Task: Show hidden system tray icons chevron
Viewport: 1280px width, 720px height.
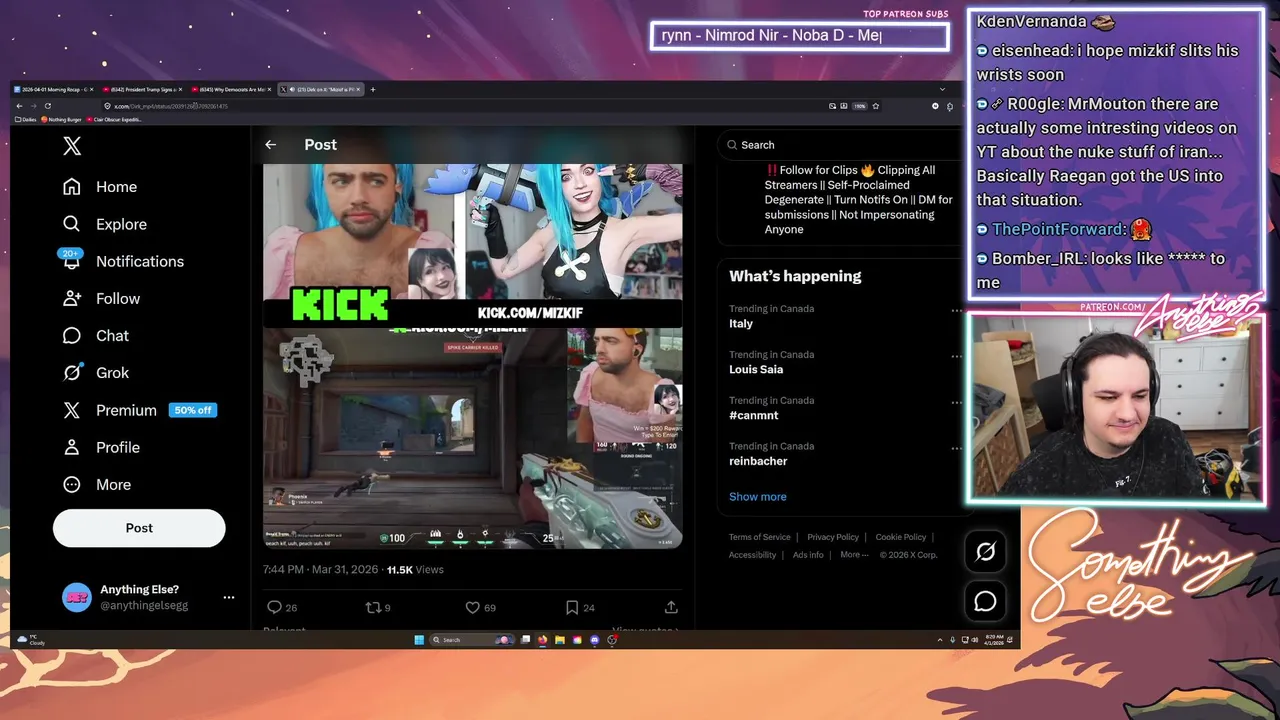Action: point(940,640)
